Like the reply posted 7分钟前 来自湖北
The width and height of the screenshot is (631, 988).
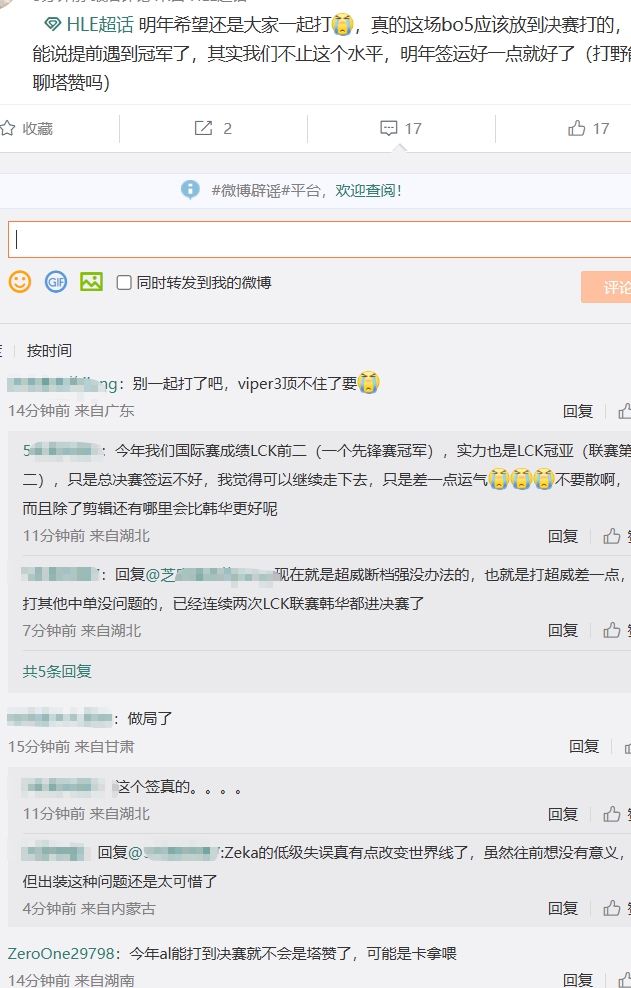[x=612, y=631]
